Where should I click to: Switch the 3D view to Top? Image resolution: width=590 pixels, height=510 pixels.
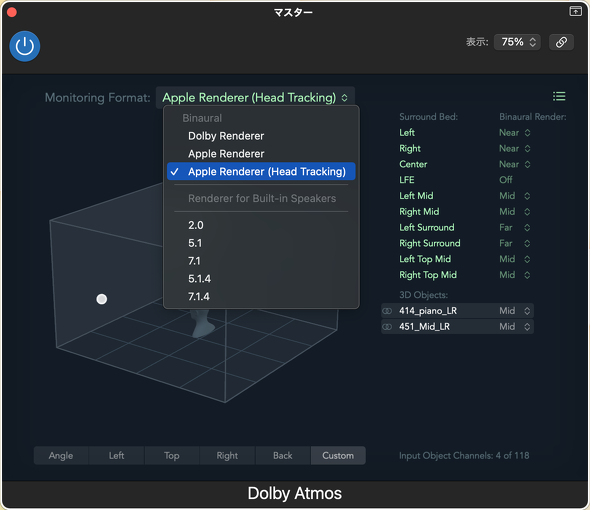tap(172, 456)
